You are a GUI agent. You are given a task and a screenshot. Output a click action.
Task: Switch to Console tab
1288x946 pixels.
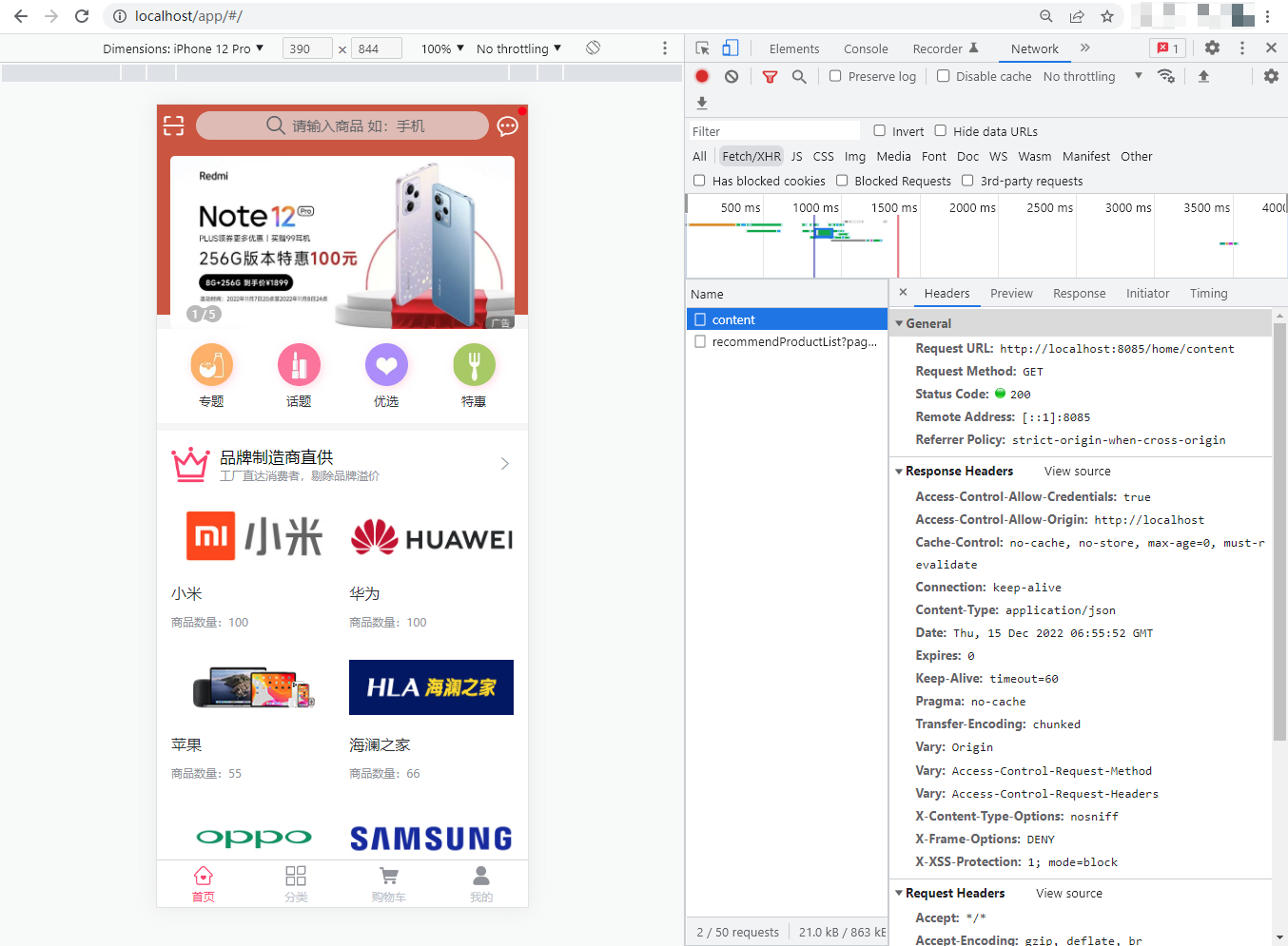click(x=866, y=48)
